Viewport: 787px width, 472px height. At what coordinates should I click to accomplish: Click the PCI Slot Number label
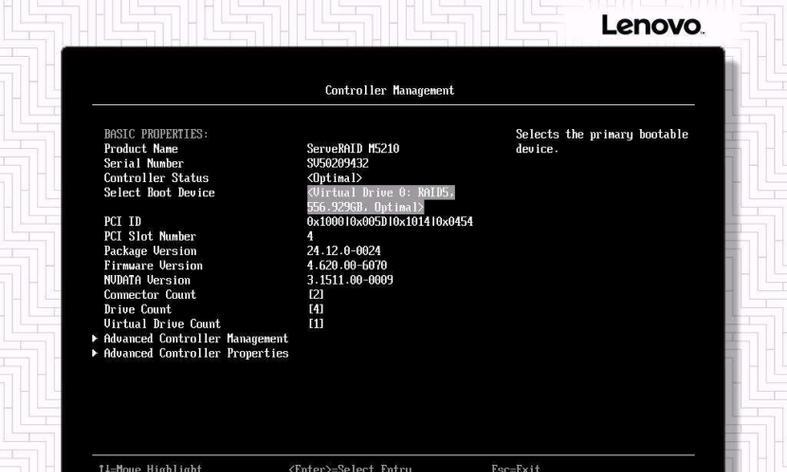pyautogui.click(x=150, y=237)
